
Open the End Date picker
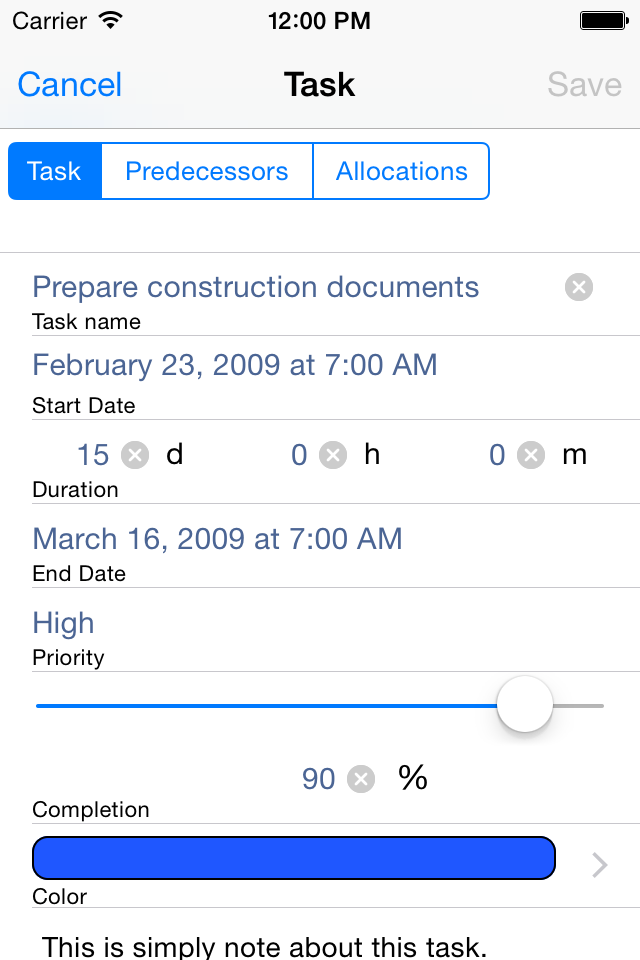[x=218, y=539]
